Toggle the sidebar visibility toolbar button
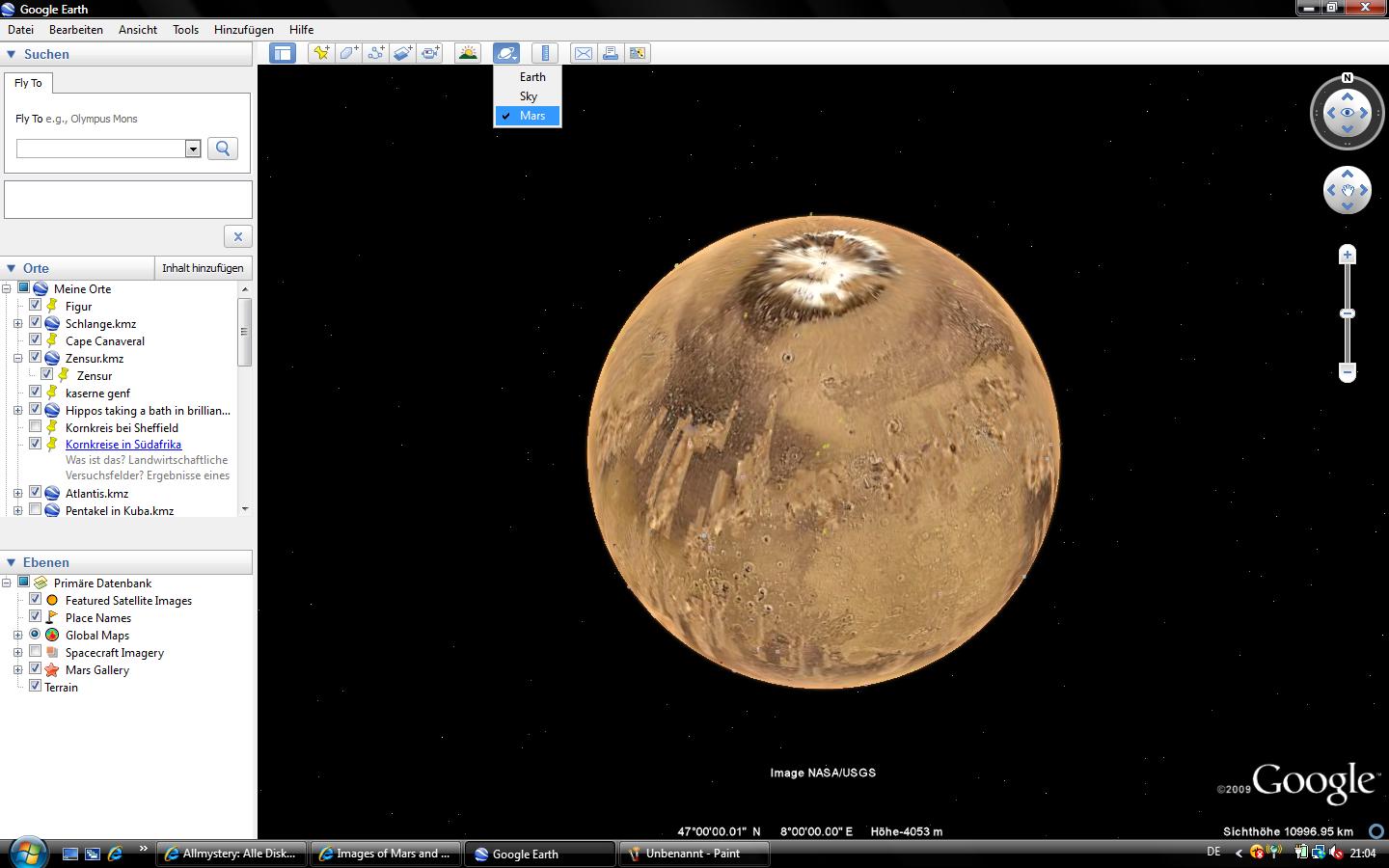The image size is (1389, 868). coord(283,53)
